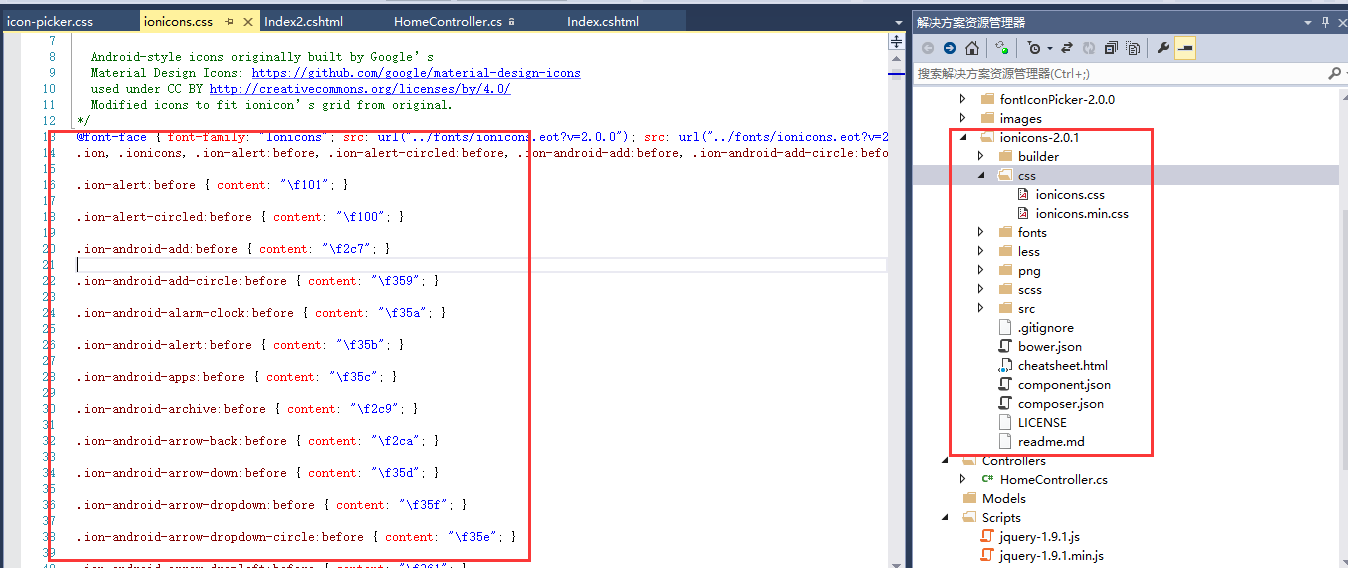1348x568 pixels.
Task: Switch to the Index2.cshtml tab
Action: pyautogui.click(x=303, y=21)
